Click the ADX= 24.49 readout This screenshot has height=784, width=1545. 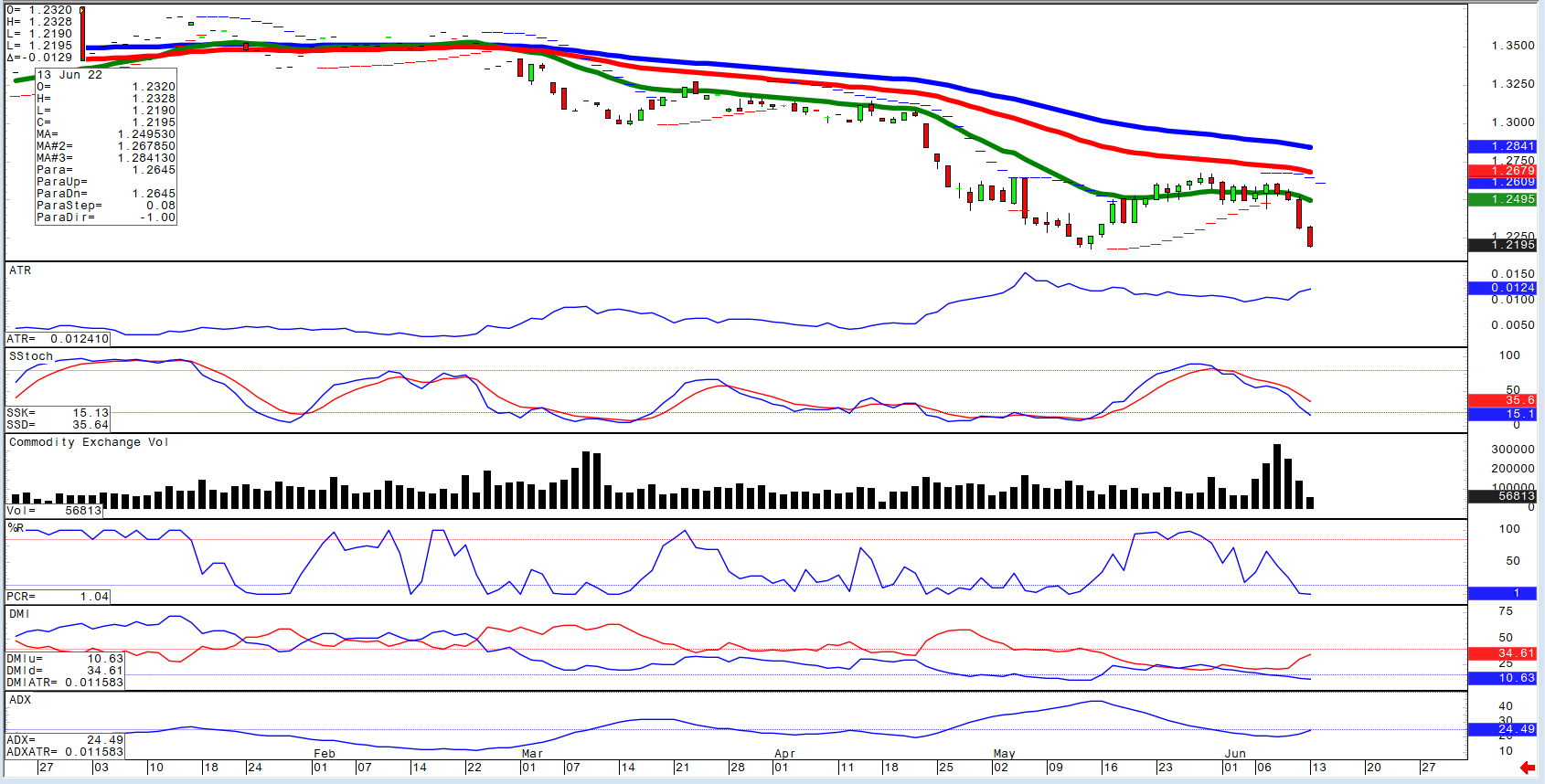(65, 740)
